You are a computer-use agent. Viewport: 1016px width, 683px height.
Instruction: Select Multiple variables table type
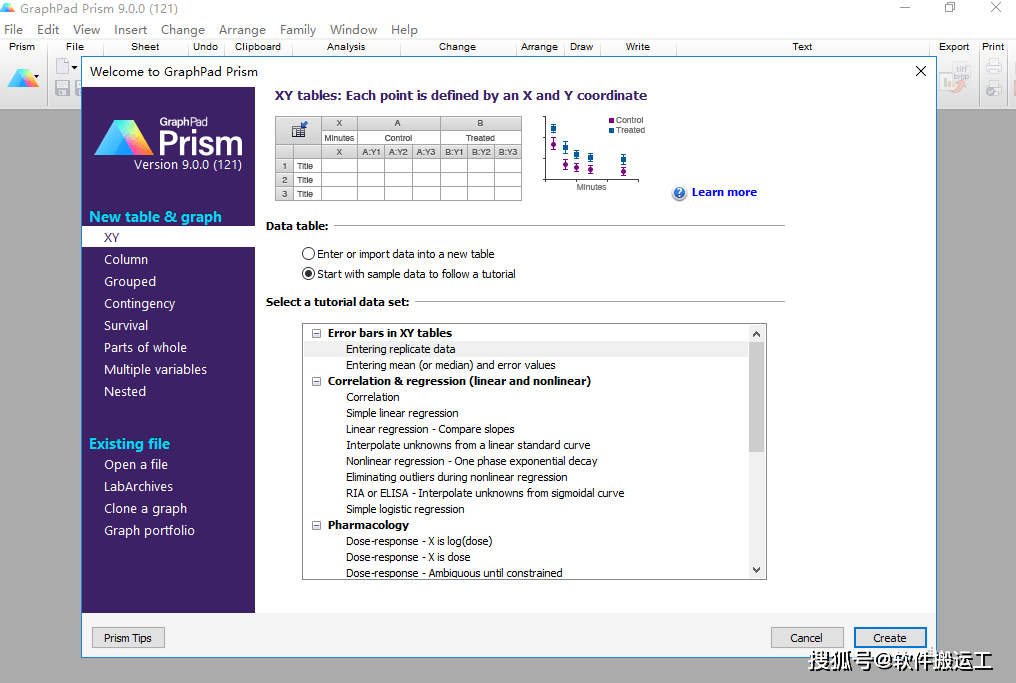[156, 369]
